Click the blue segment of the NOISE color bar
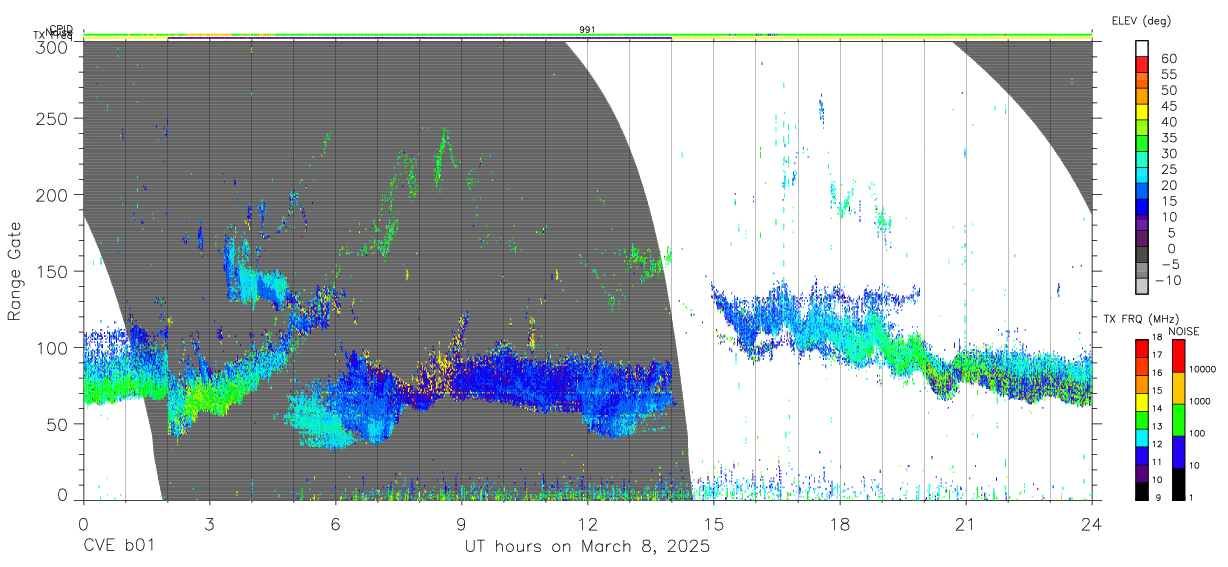 coord(1179,452)
